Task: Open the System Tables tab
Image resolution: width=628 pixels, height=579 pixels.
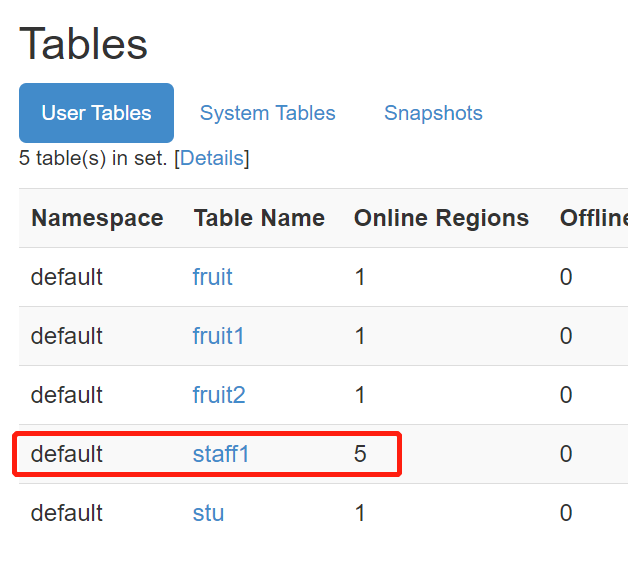Action: pos(268,113)
